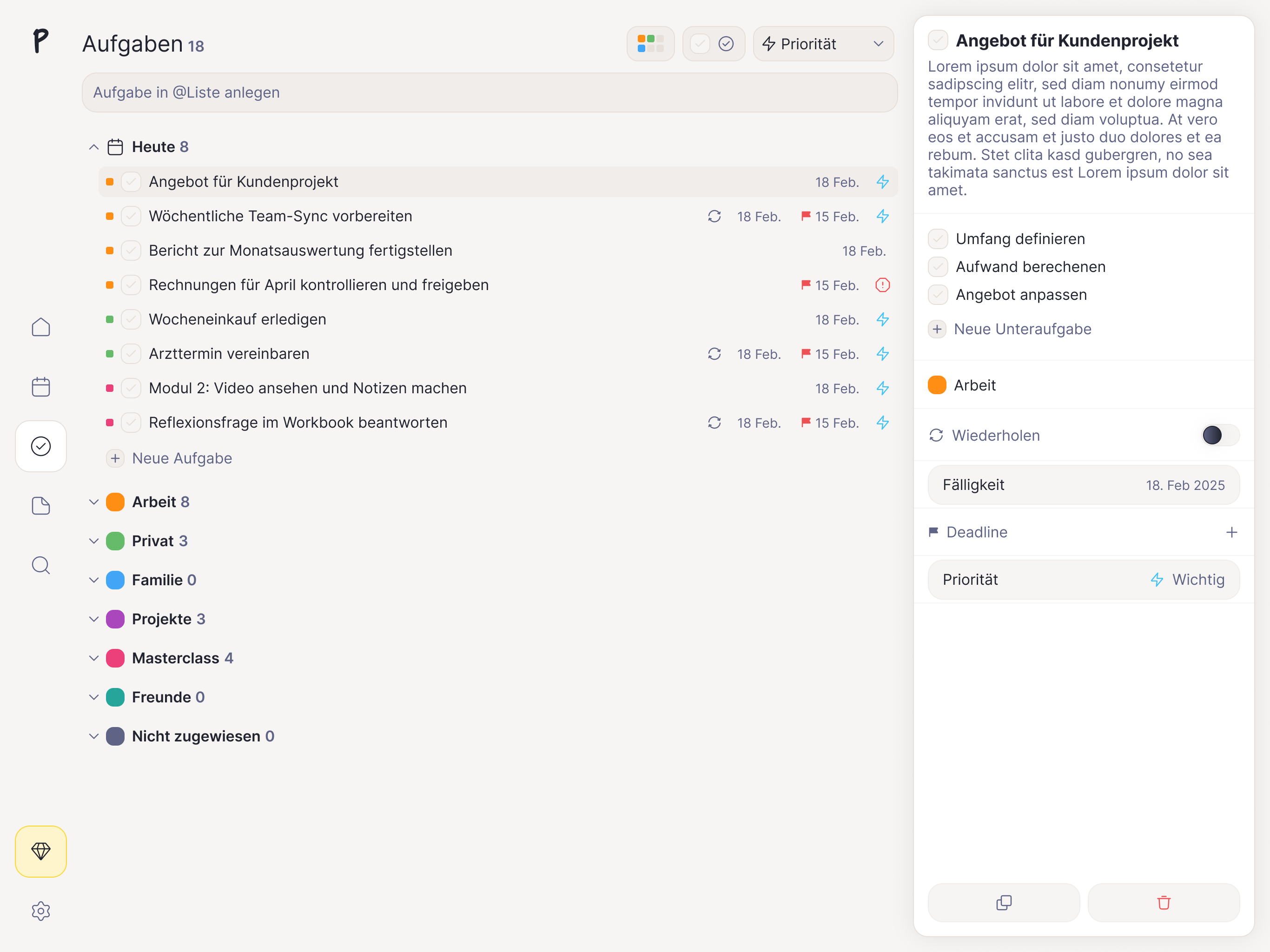The height and width of the screenshot is (952, 1270).
Task: Open Search from the sidebar
Action: pyautogui.click(x=41, y=566)
